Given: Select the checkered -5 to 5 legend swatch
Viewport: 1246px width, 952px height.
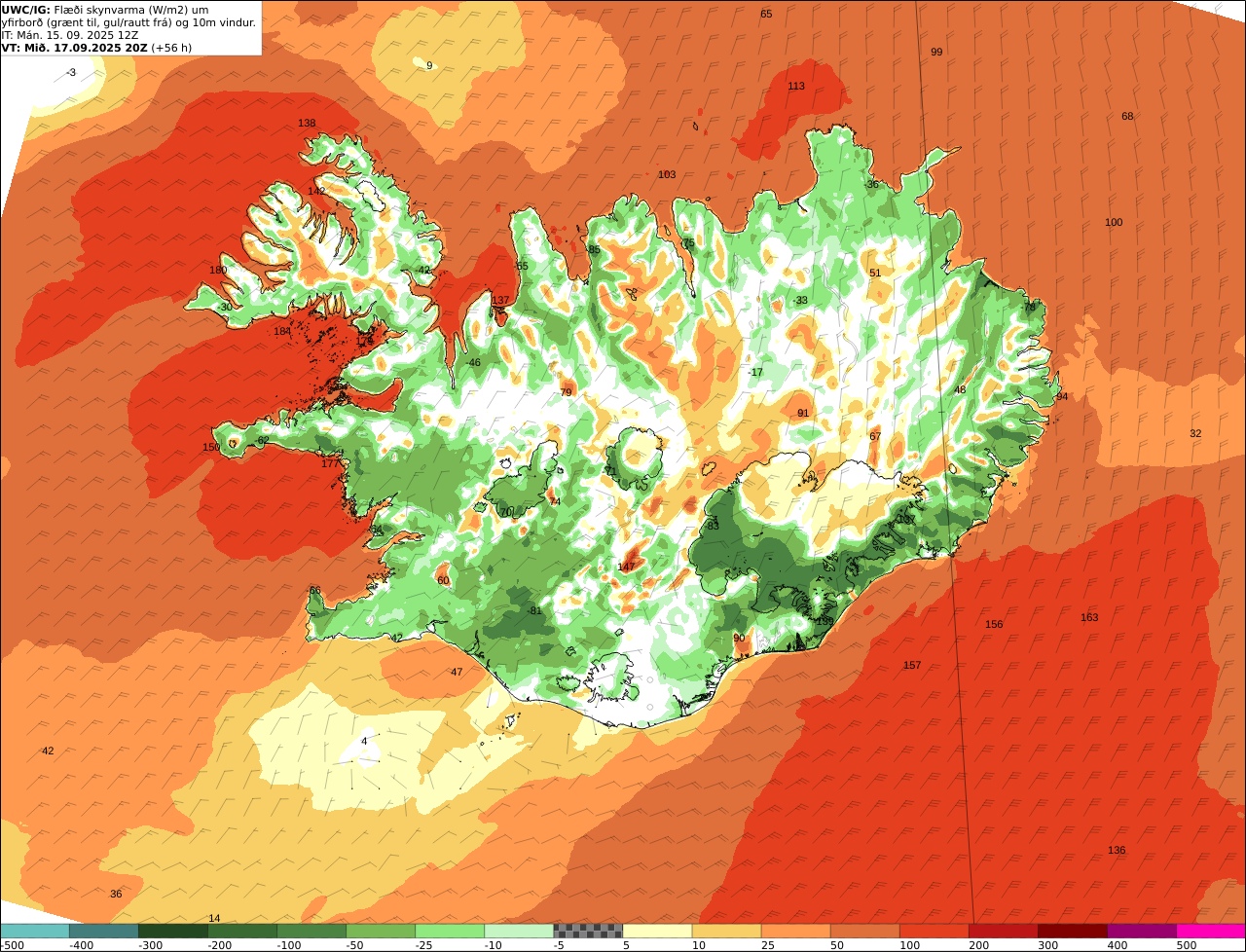Looking at the screenshot, I should [x=588, y=931].
